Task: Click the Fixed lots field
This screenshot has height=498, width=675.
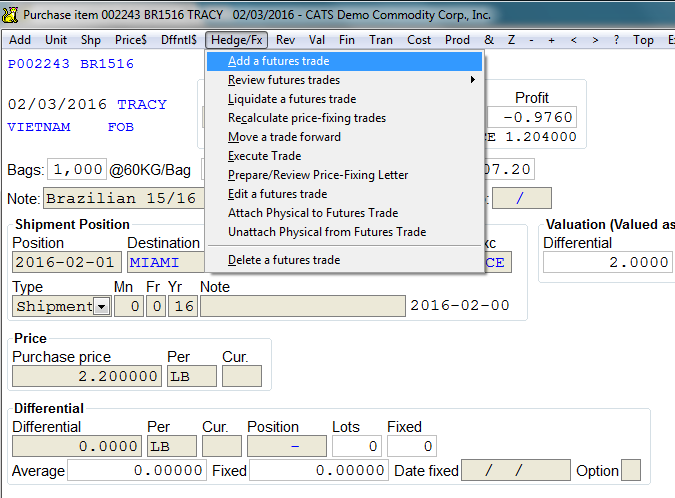Action: [x=412, y=446]
